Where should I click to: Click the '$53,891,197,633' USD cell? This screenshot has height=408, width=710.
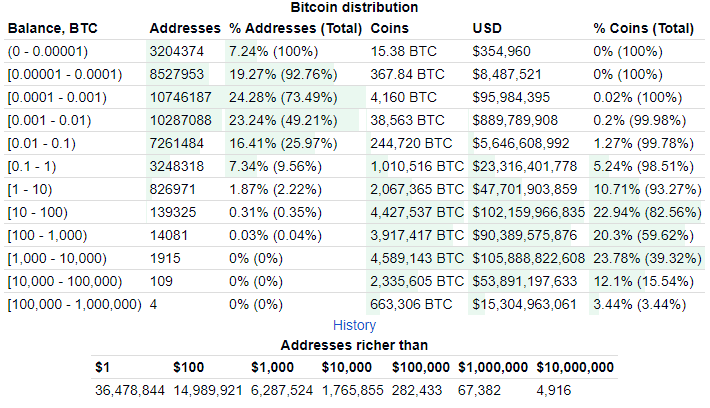click(525, 282)
